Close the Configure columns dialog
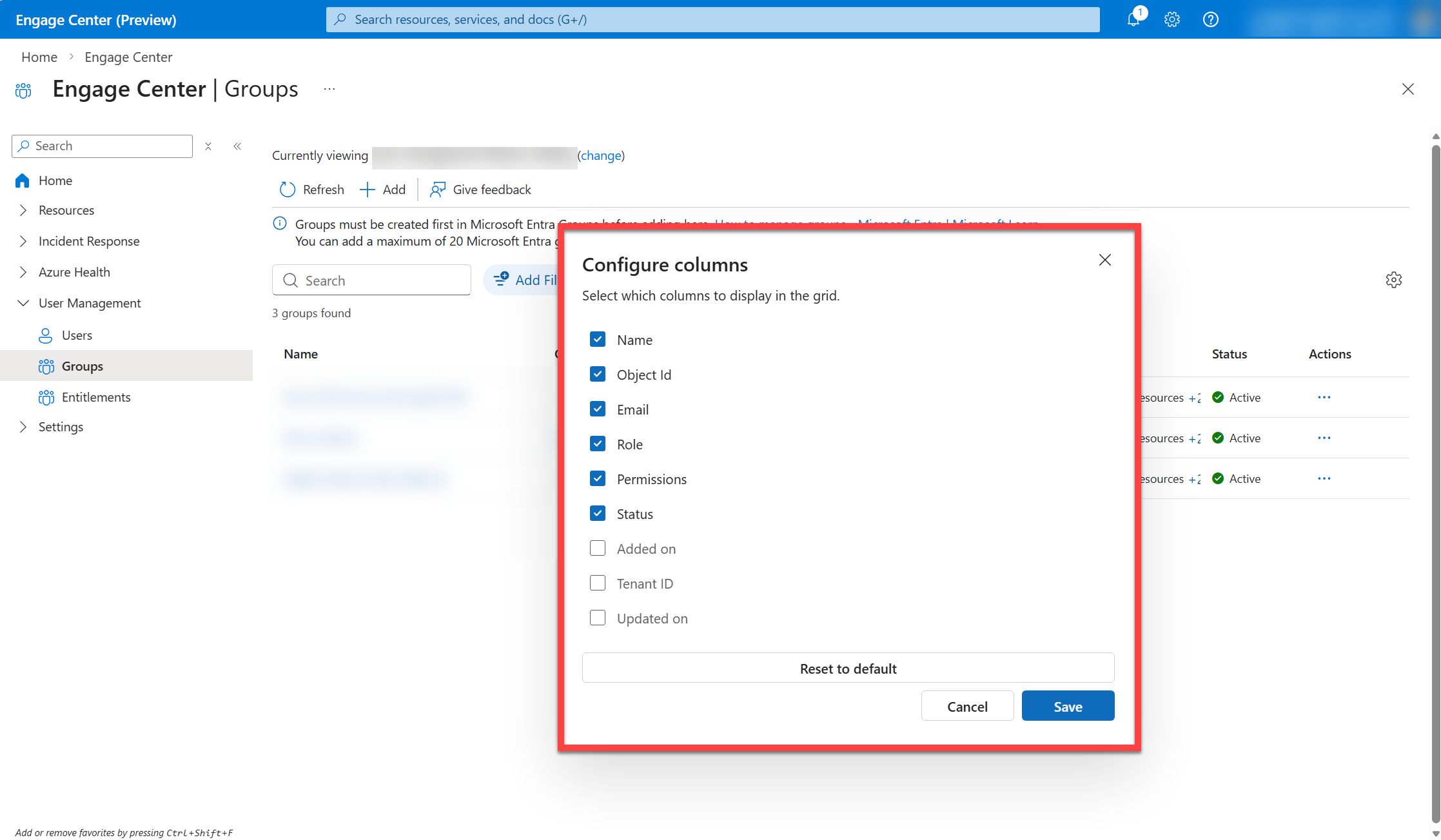The width and height of the screenshot is (1441, 840). [1105, 260]
